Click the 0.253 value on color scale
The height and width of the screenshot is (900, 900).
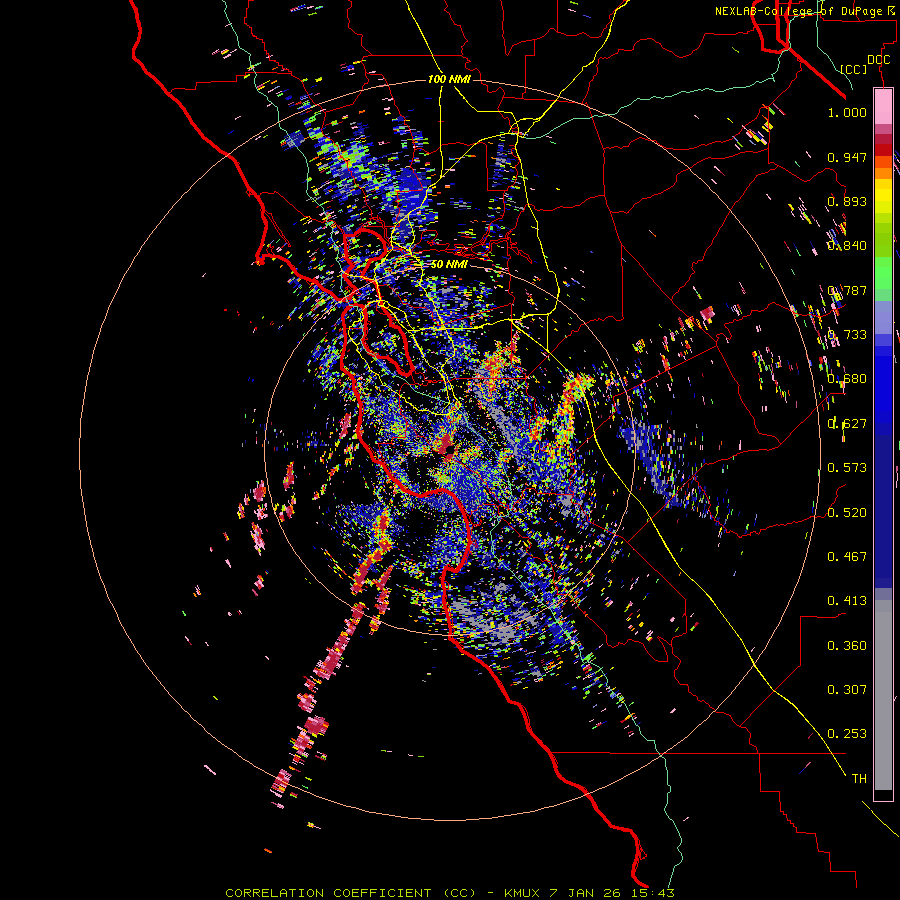coord(847,734)
